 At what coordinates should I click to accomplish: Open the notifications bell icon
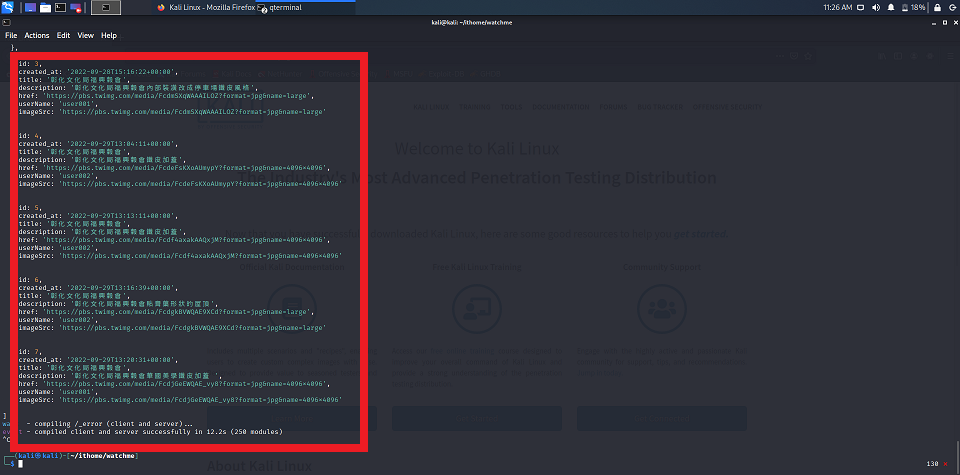891,7
